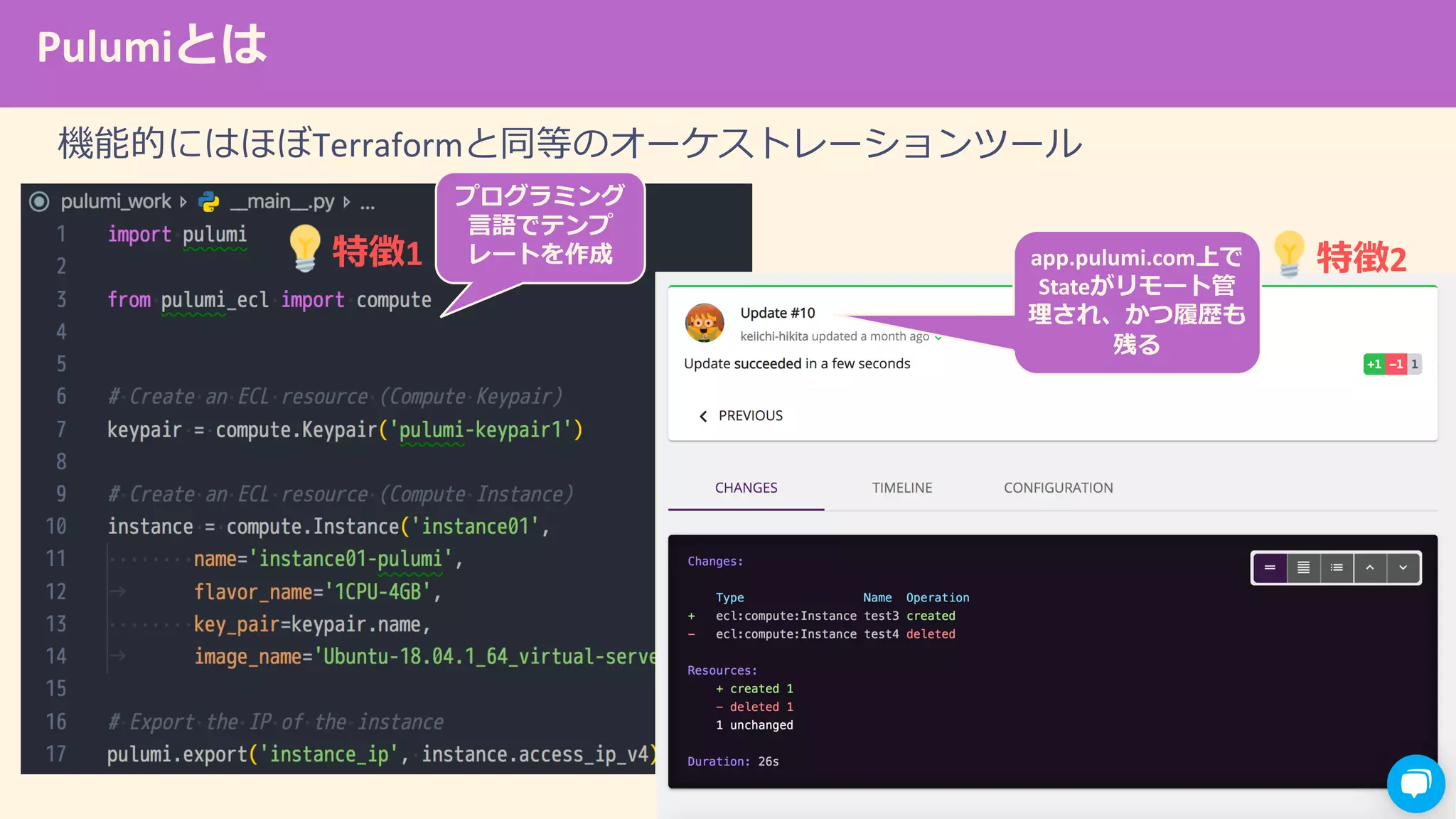Switch to the CHANGES tab
Screen dimensions: 1456x819
click(x=746, y=488)
